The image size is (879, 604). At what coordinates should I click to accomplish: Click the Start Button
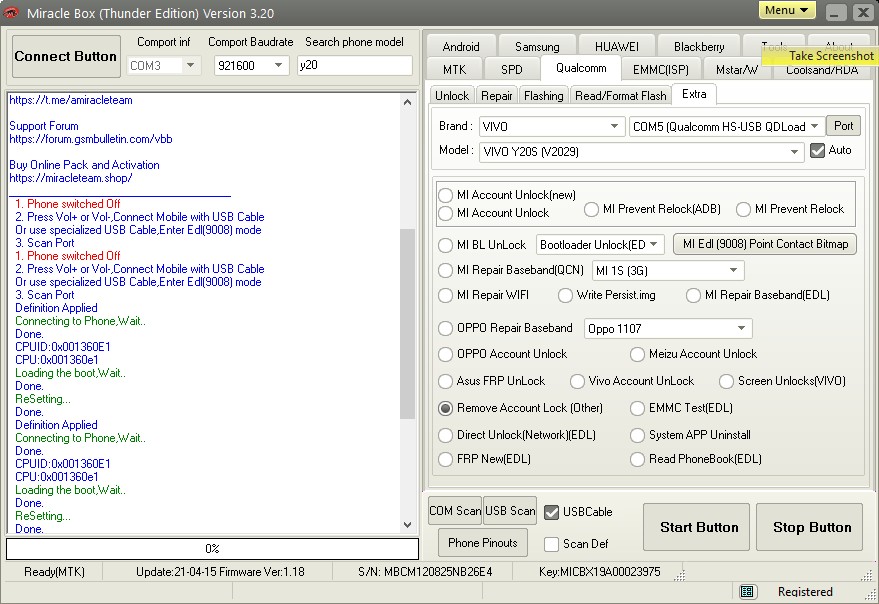click(696, 527)
